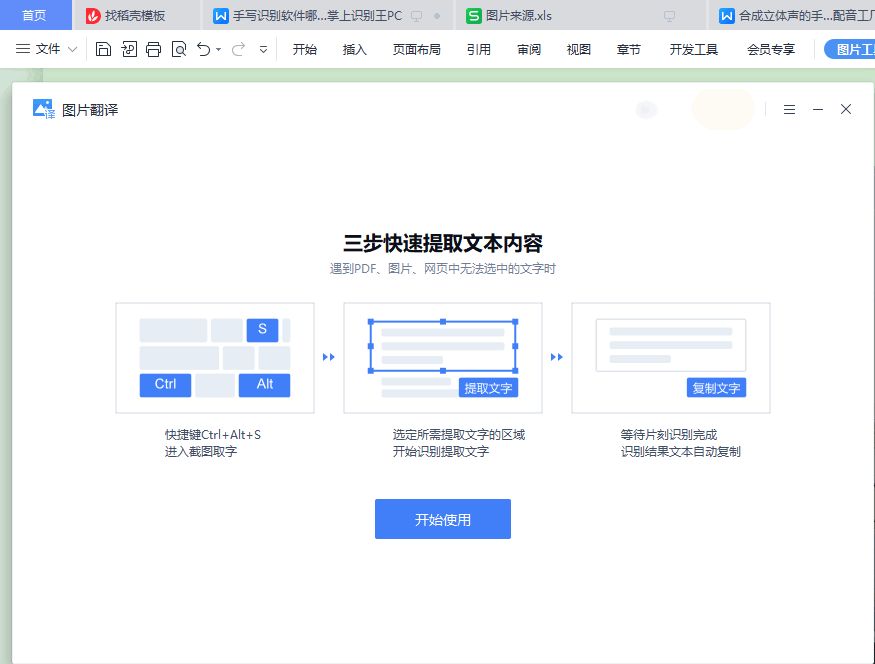The image size is (875, 664).
Task: Click the spreadsheet icon on 图片来源.xls tab
Action: point(473,16)
